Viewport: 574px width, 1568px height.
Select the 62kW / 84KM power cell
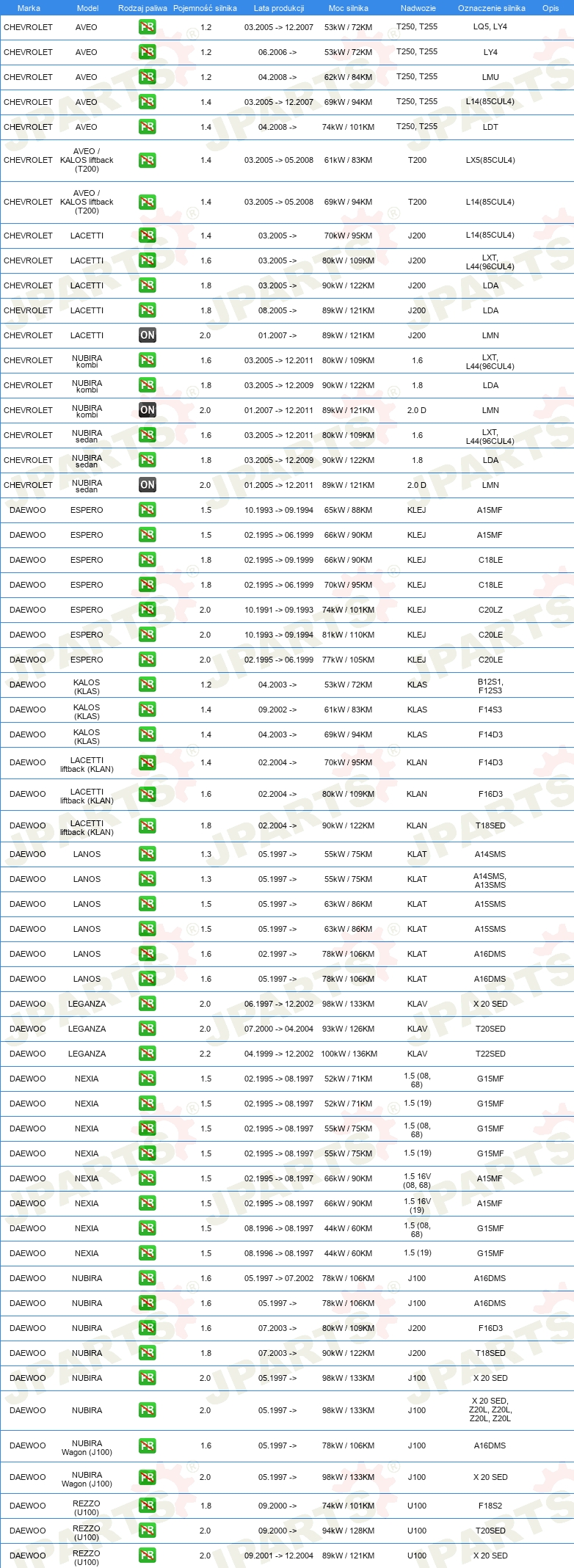click(349, 77)
